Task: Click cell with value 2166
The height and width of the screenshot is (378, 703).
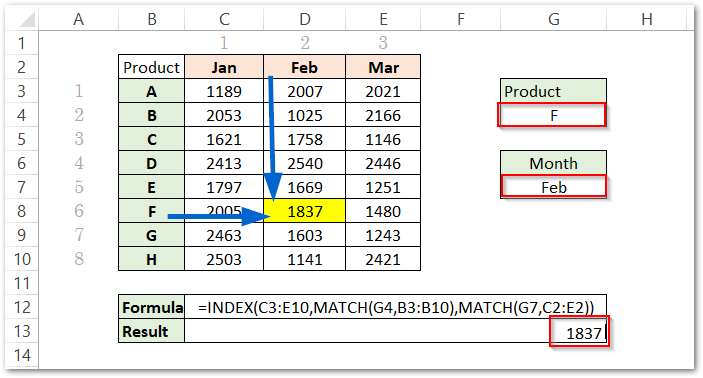Action: (383, 115)
